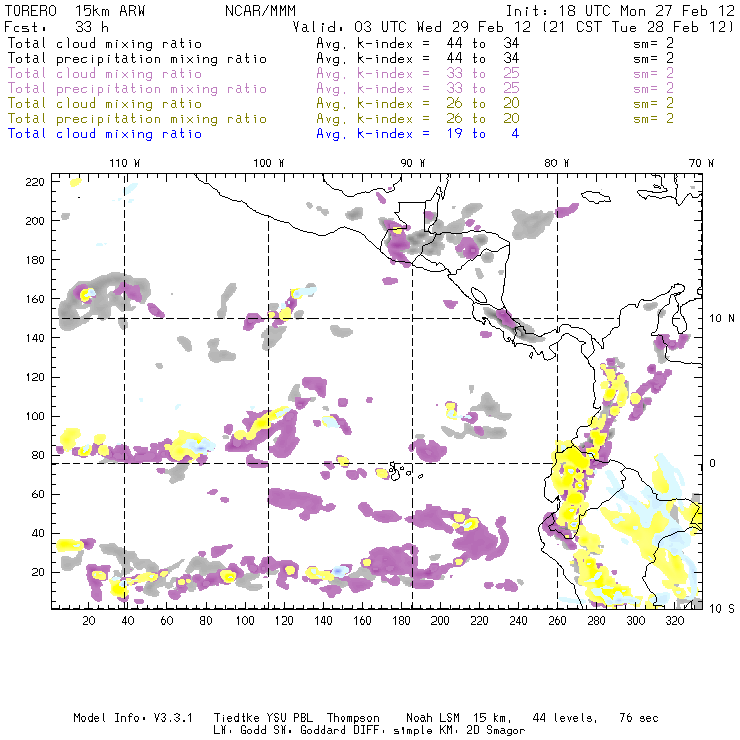Click the x-axis tick label 200
The image size is (740, 740).
point(440,621)
